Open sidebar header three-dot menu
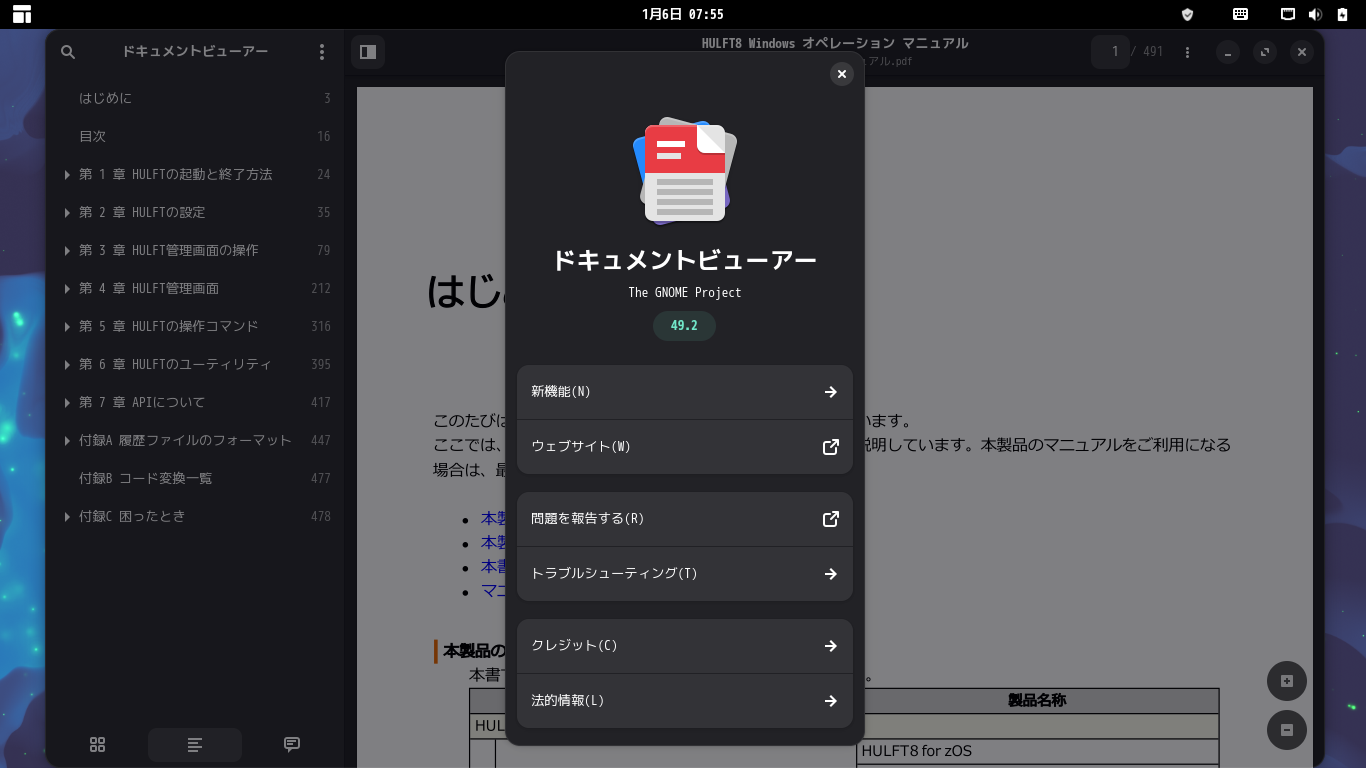Image resolution: width=1366 pixels, height=768 pixels. [321, 52]
